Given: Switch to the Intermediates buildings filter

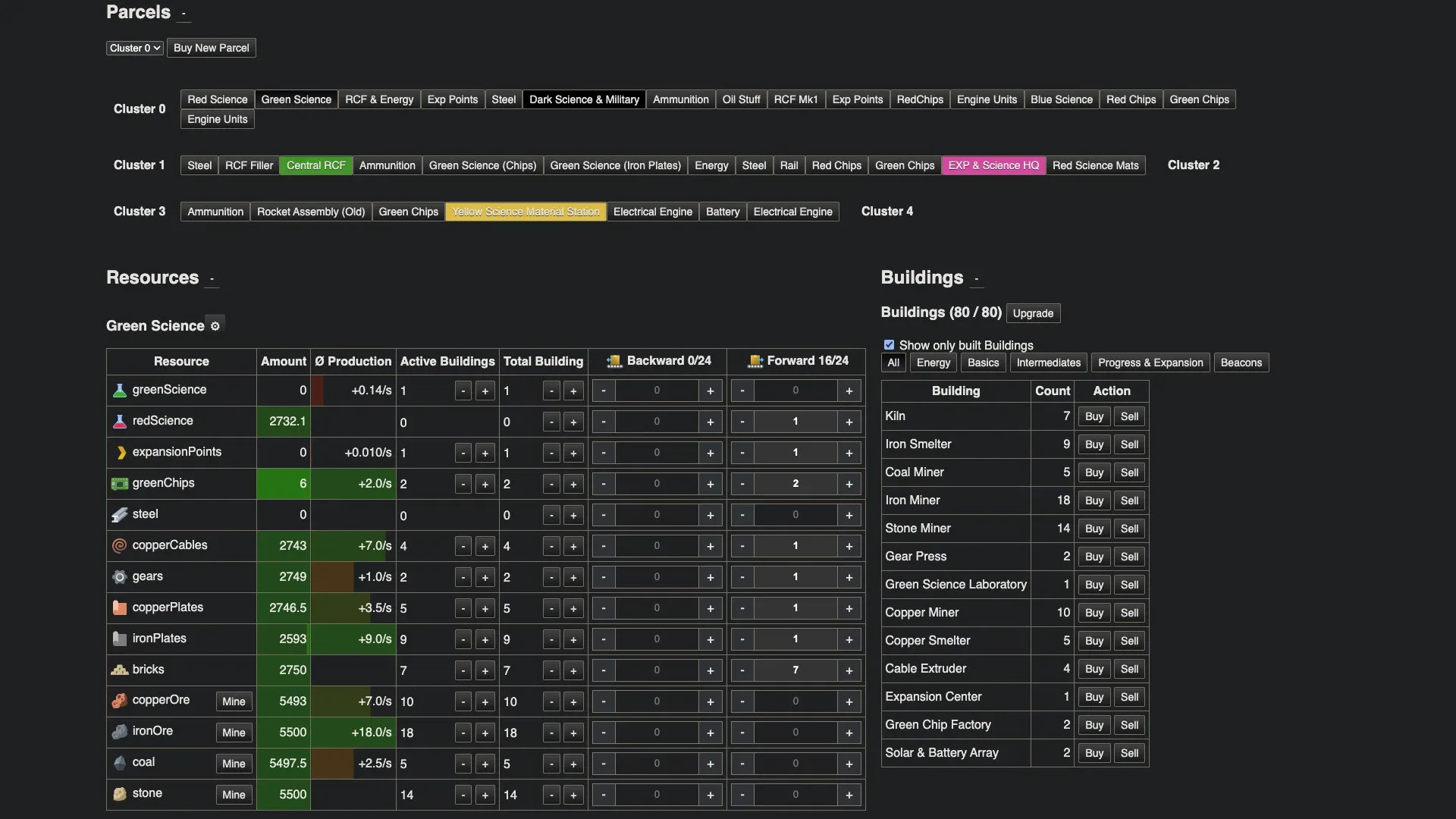Looking at the screenshot, I should coord(1048,363).
